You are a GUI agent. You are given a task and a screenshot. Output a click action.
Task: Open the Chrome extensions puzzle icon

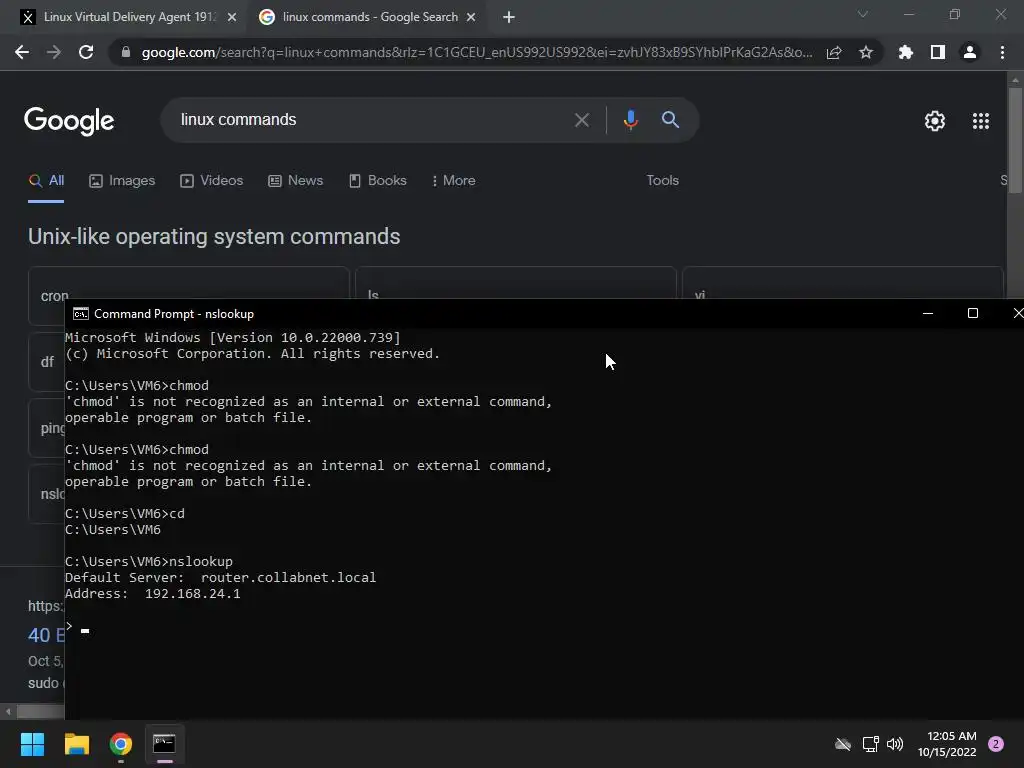(x=905, y=52)
